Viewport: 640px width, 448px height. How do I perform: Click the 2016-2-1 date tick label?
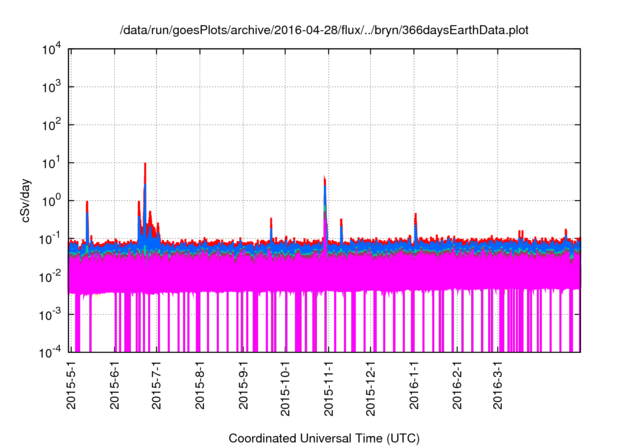(x=457, y=385)
